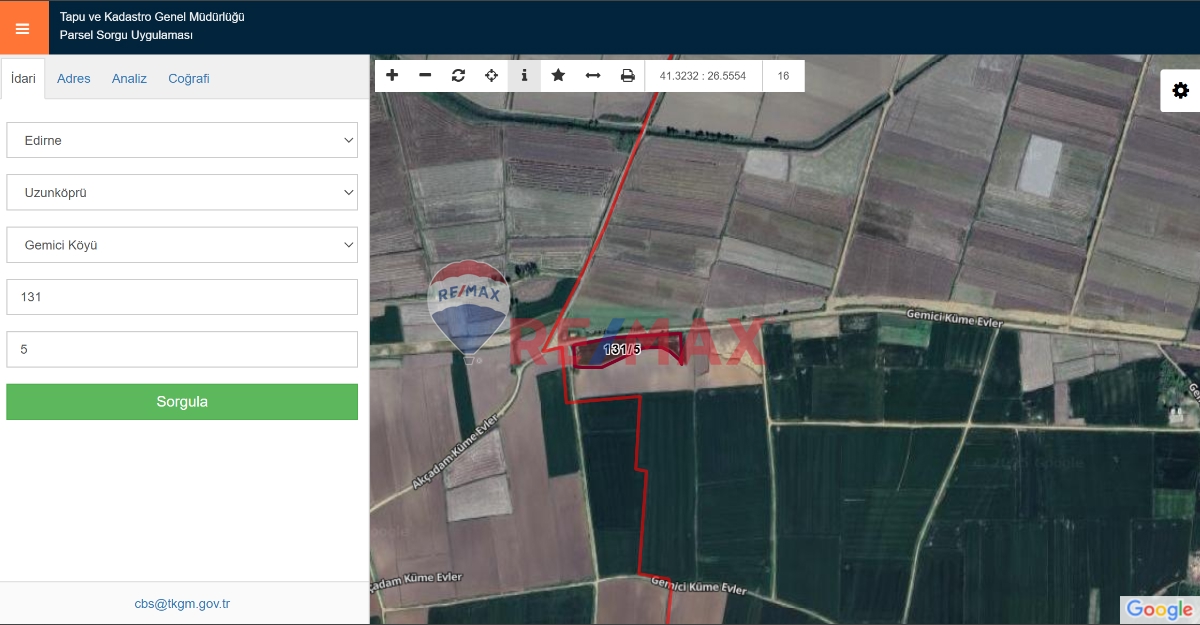1200x625 pixels.
Task: Switch to the Analiz tab
Action: pyautogui.click(x=129, y=78)
